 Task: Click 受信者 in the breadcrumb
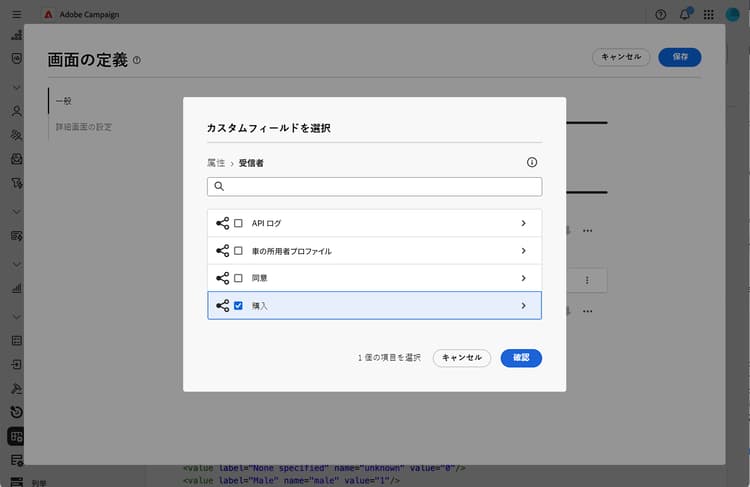[251, 163]
